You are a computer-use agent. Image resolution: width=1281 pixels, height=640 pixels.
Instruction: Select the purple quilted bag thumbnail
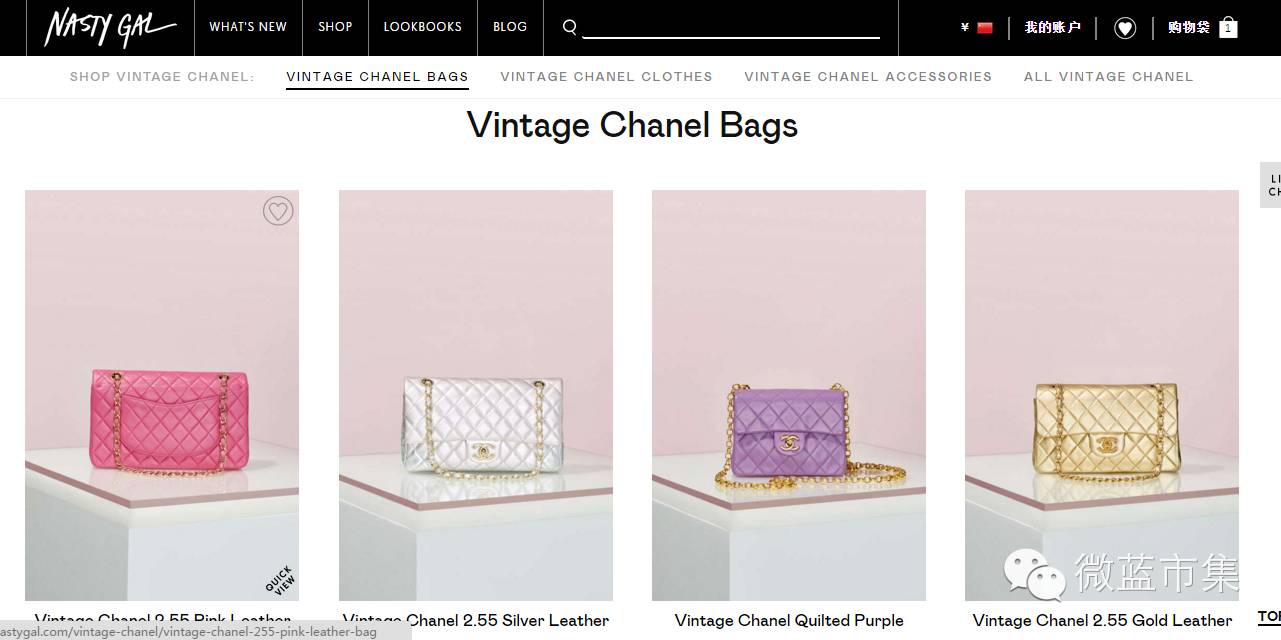[x=789, y=395]
